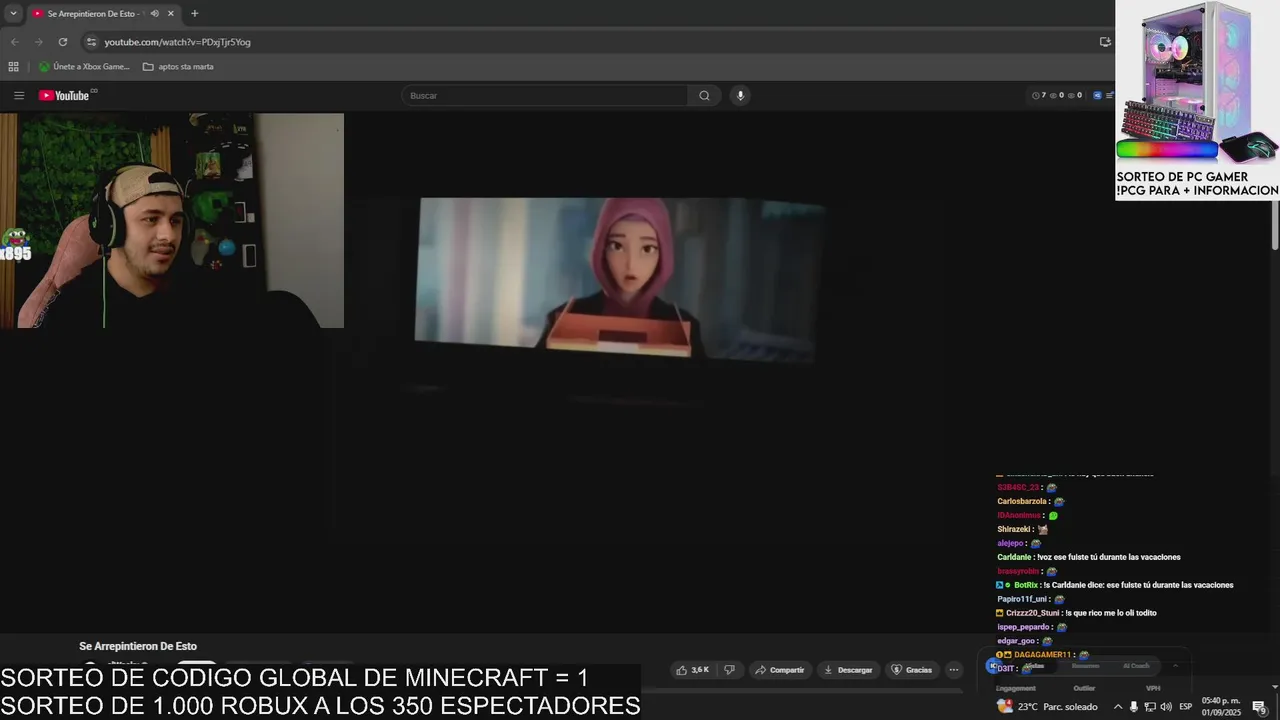Dislike the video with thumbs-down
Image resolution: width=1280 pixels, height=720 pixels.
click(729, 670)
